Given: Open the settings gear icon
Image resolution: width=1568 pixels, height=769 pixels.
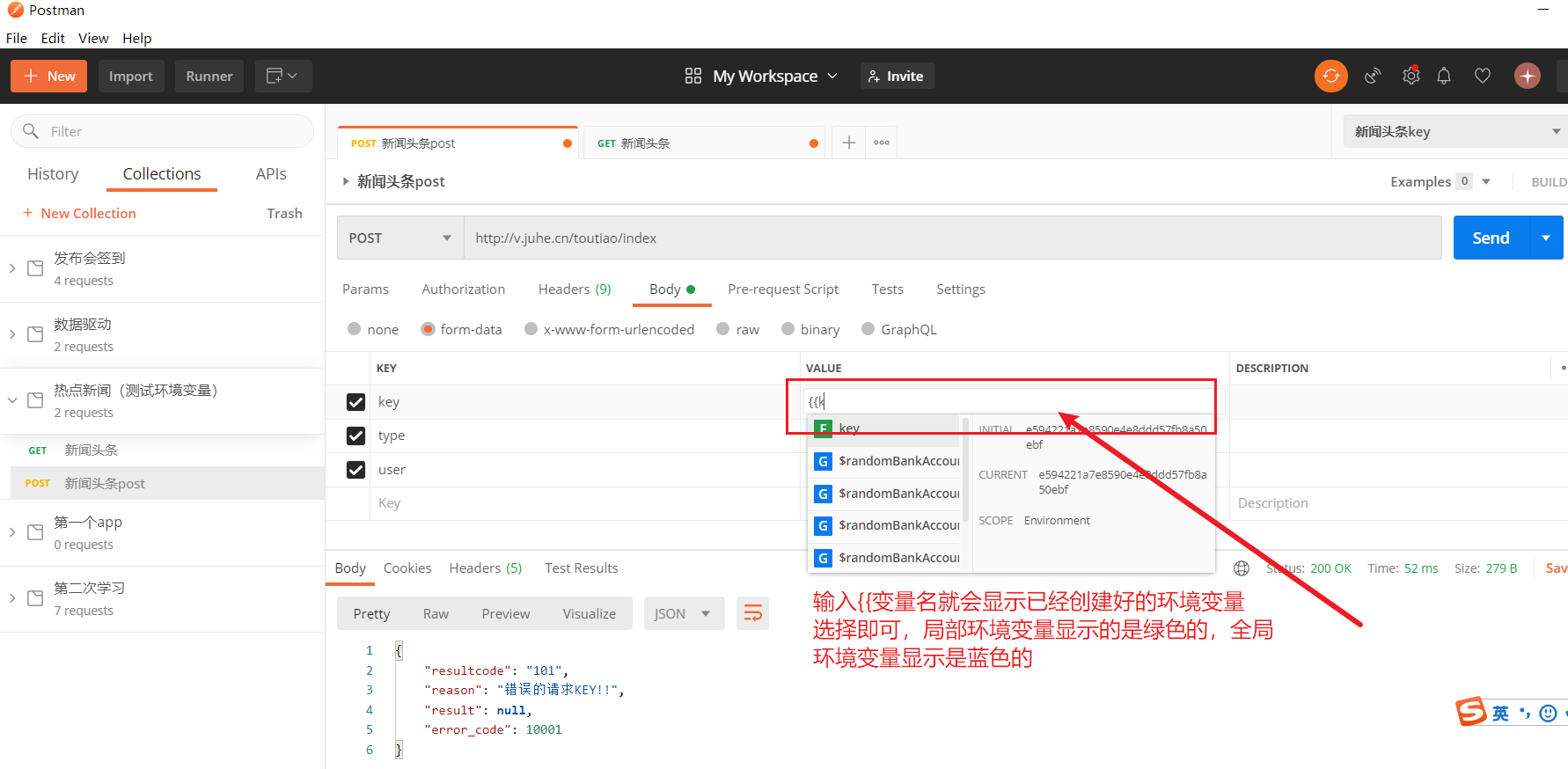Looking at the screenshot, I should [1411, 76].
